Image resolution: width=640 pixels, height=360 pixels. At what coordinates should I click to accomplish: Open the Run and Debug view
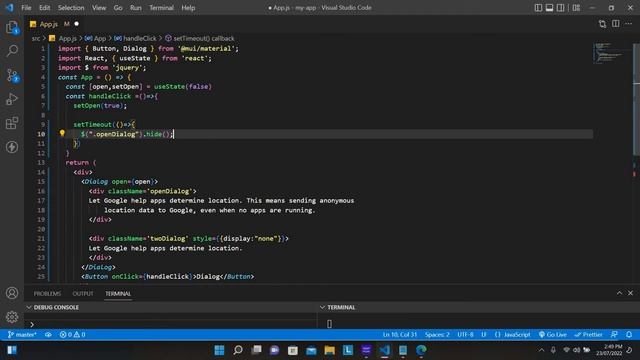point(12,99)
